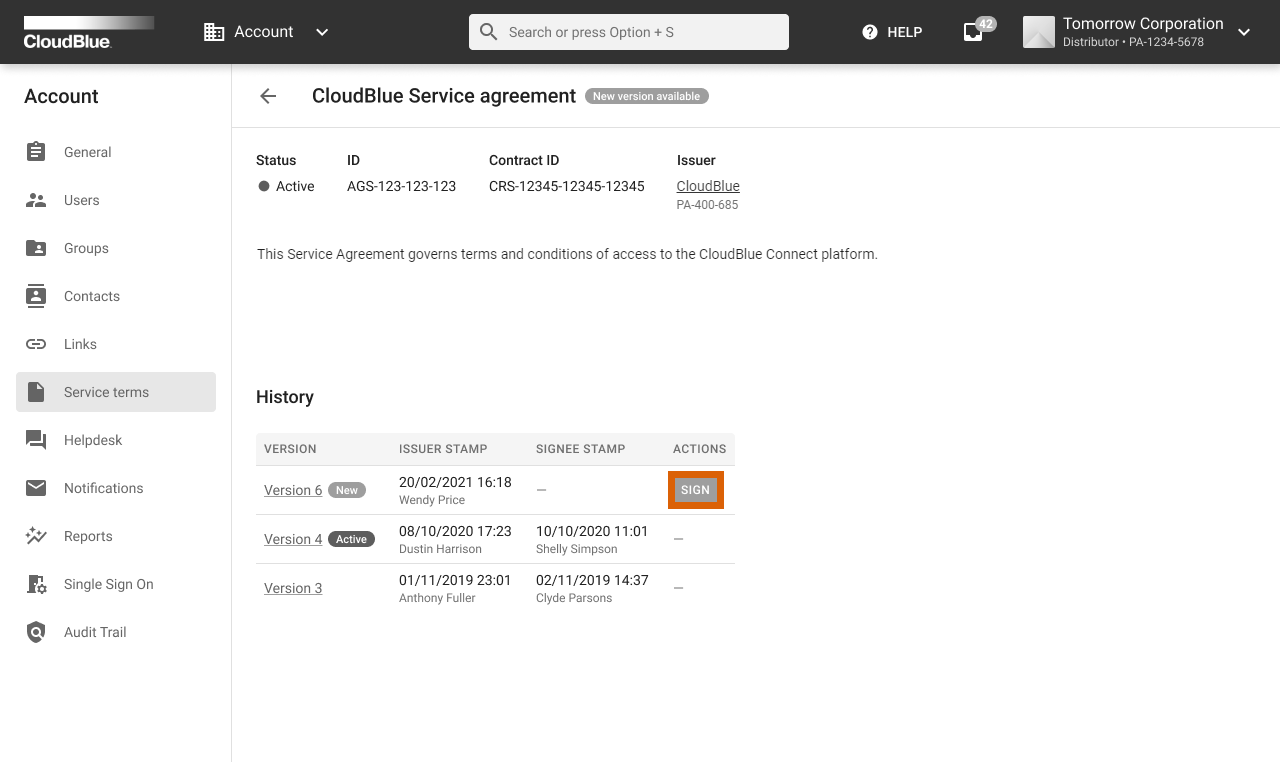This screenshot has height=762, width=1280.
Task: Click the HELP question mark icon
Action: tap(869, 31)
